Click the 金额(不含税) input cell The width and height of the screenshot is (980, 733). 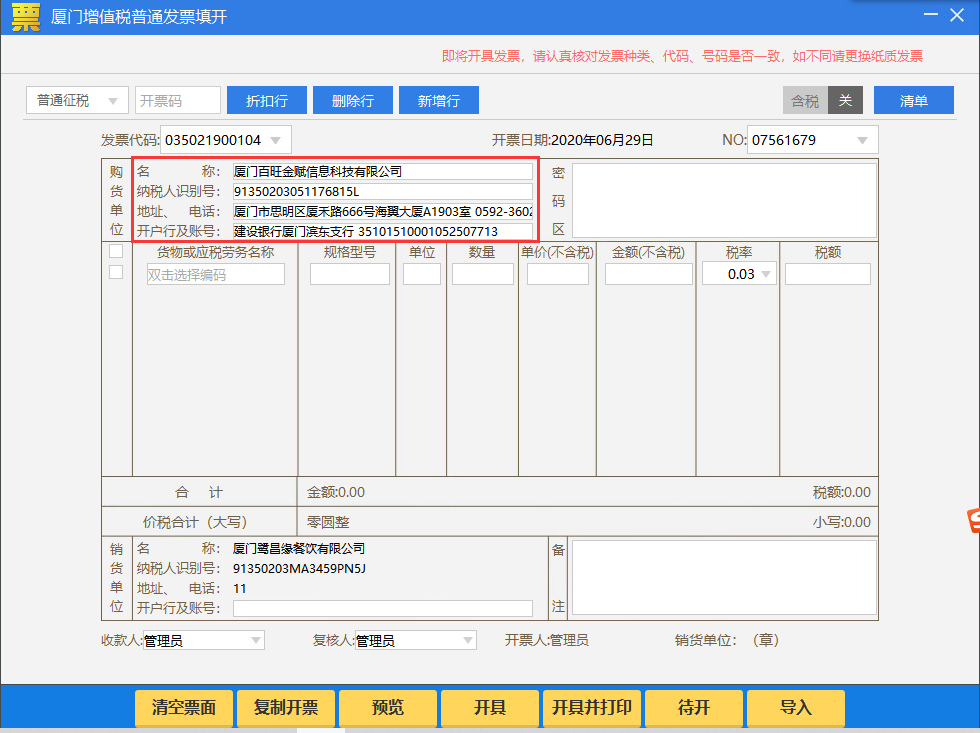(x=649, y=274)
